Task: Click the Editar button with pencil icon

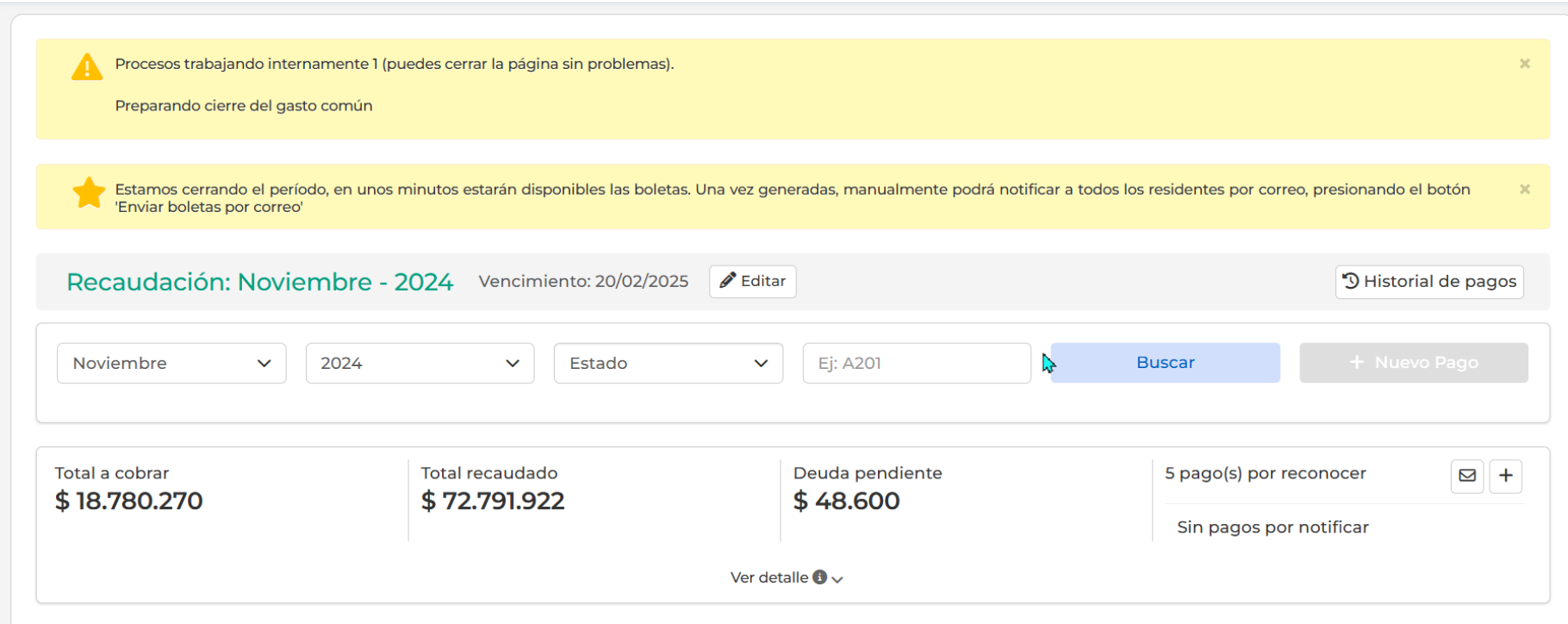Action: [752, 282]
